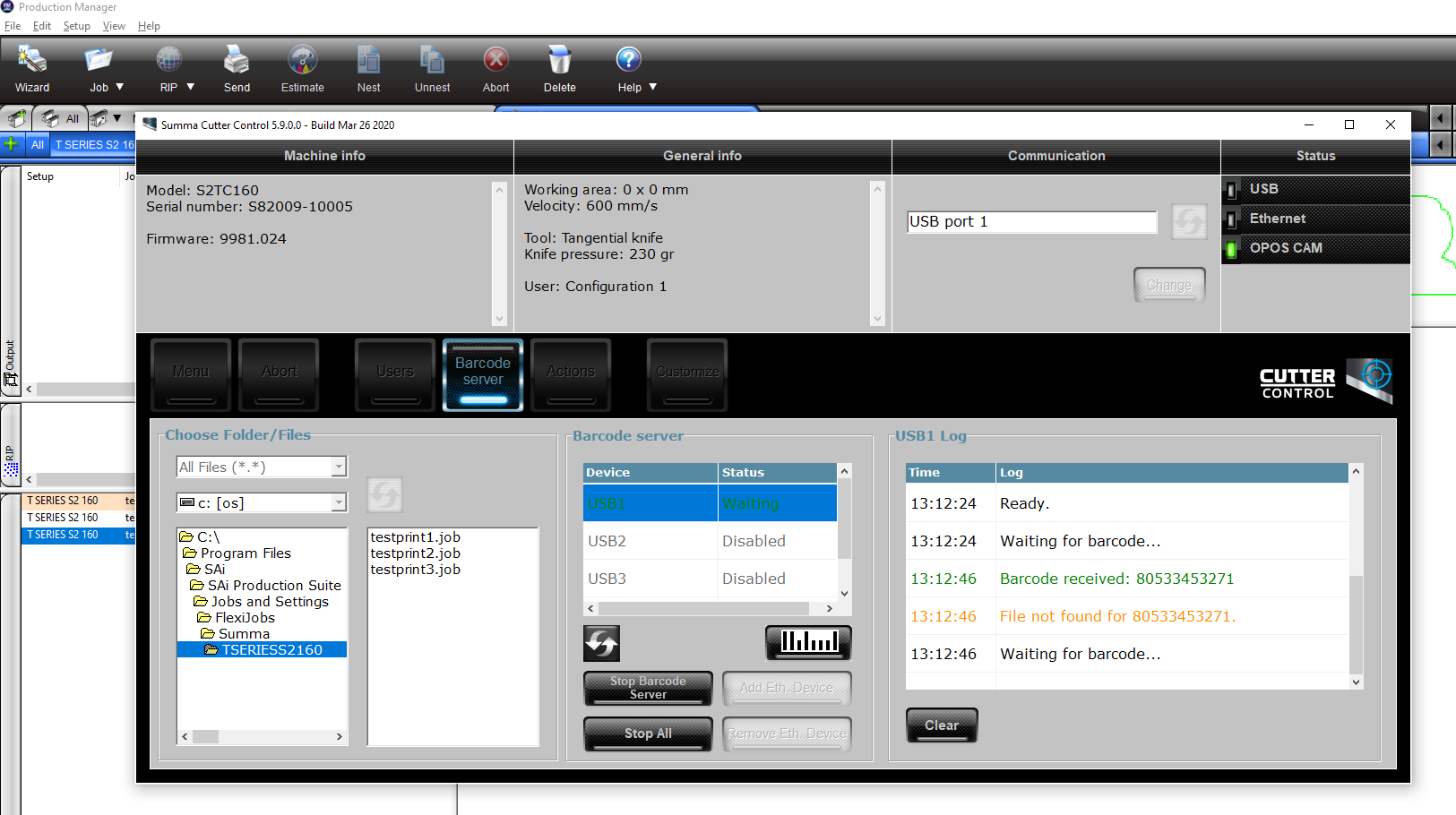Select testprint2.job file
Screen dimensions: 1456x815
click(415, 553)
